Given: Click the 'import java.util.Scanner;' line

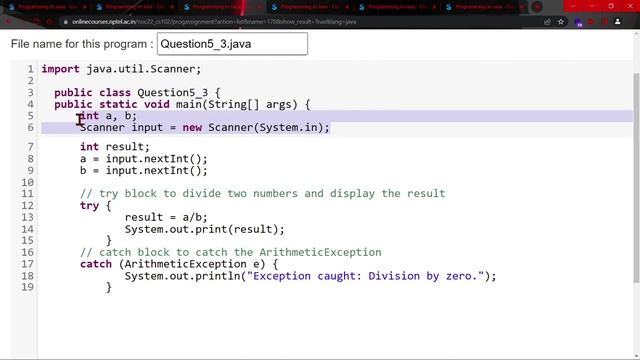Looking at the screenshot, I should point(121,69).
